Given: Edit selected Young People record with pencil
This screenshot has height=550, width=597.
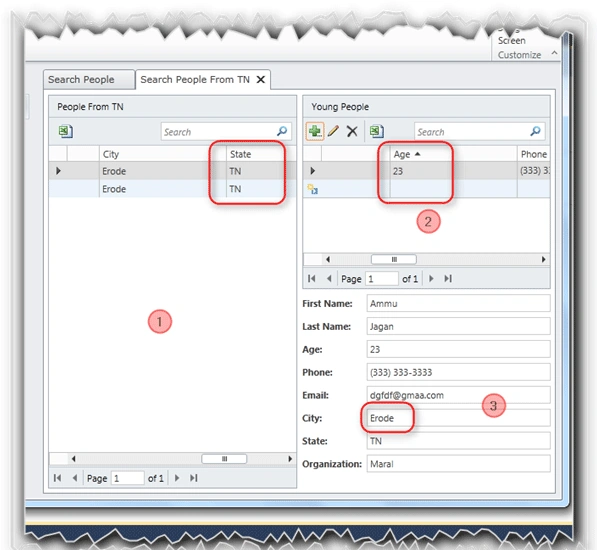Looking at the screenshot, I should (333, 131).
